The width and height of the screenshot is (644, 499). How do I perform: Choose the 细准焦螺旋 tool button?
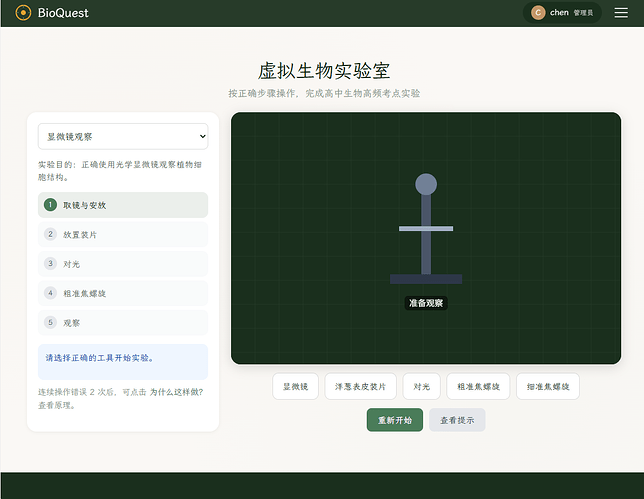coord(548,386)
